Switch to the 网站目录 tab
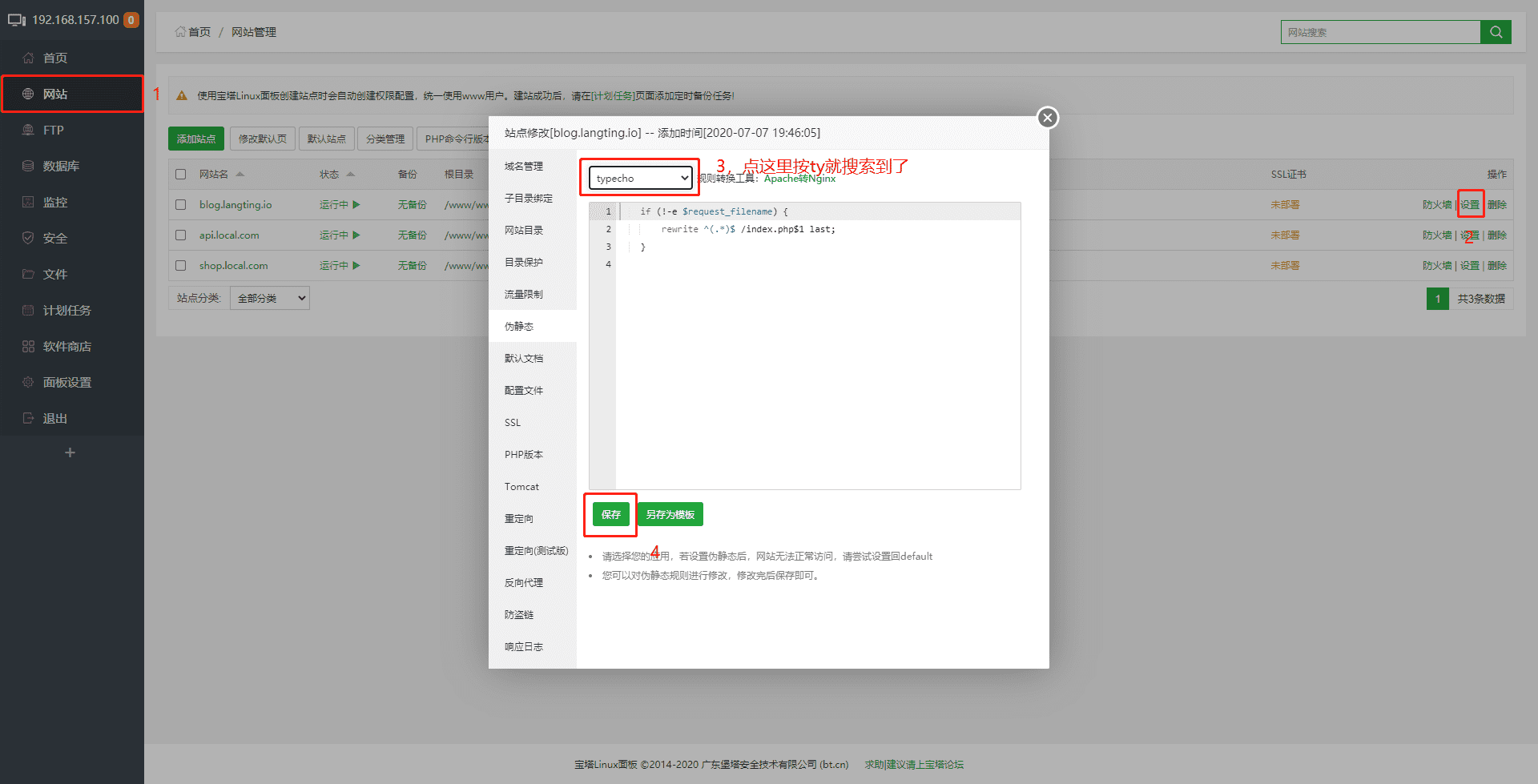 coord(533,230)
